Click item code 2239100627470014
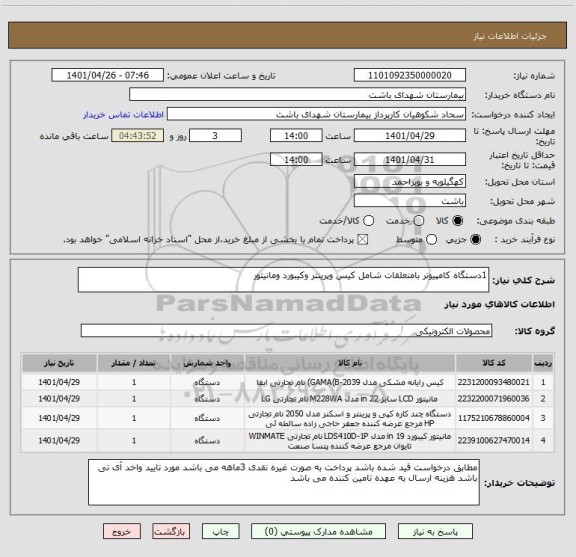The height and width of the screenshot is (557, 576). 494,440
